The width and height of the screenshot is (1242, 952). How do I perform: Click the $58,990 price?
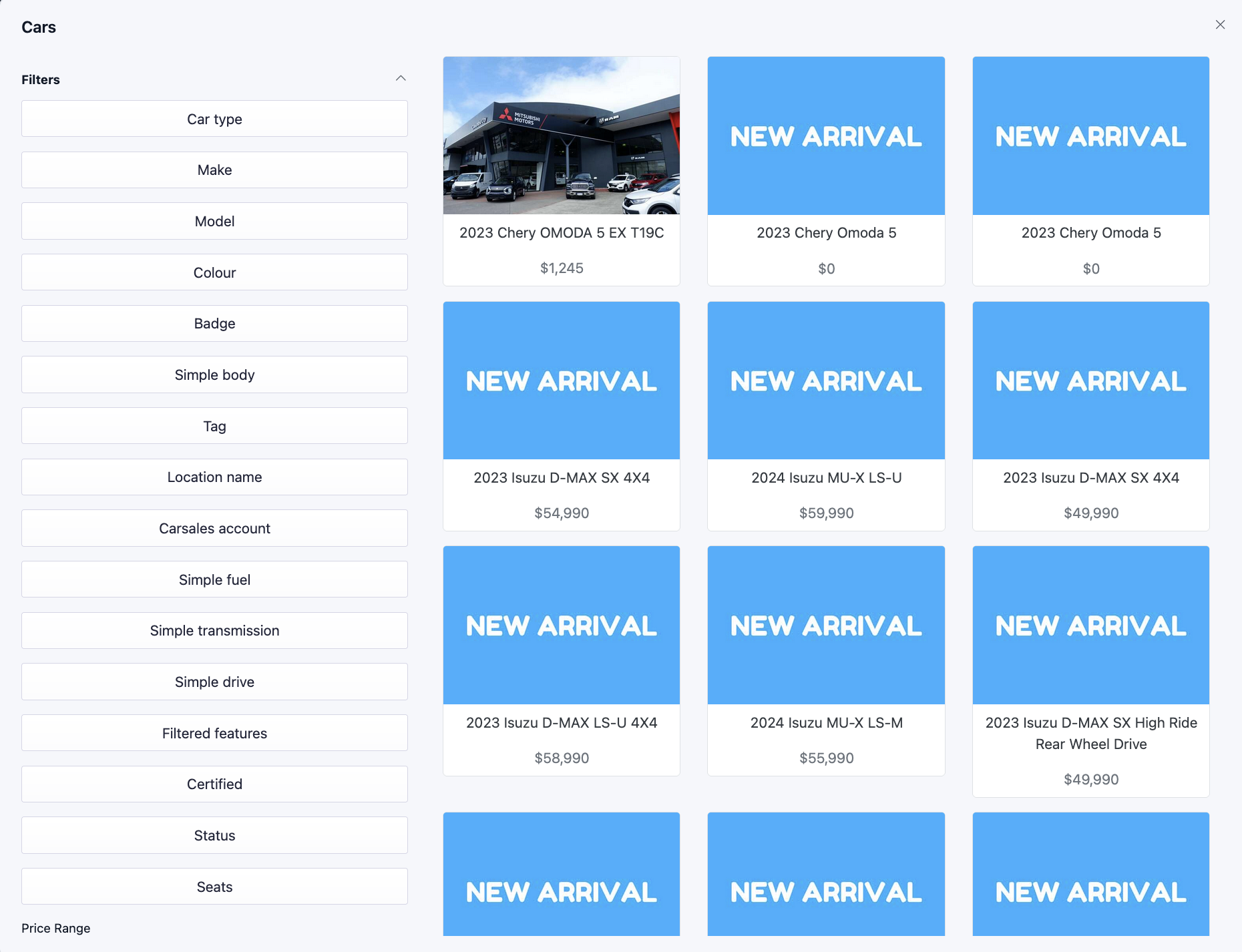pos(562,758)
